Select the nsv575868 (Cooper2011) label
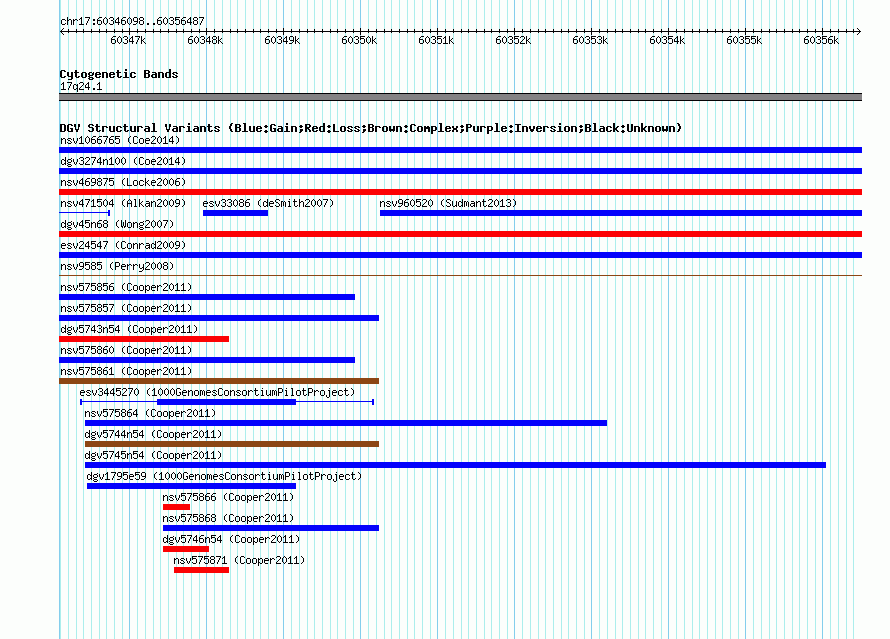 pos(228,518)
